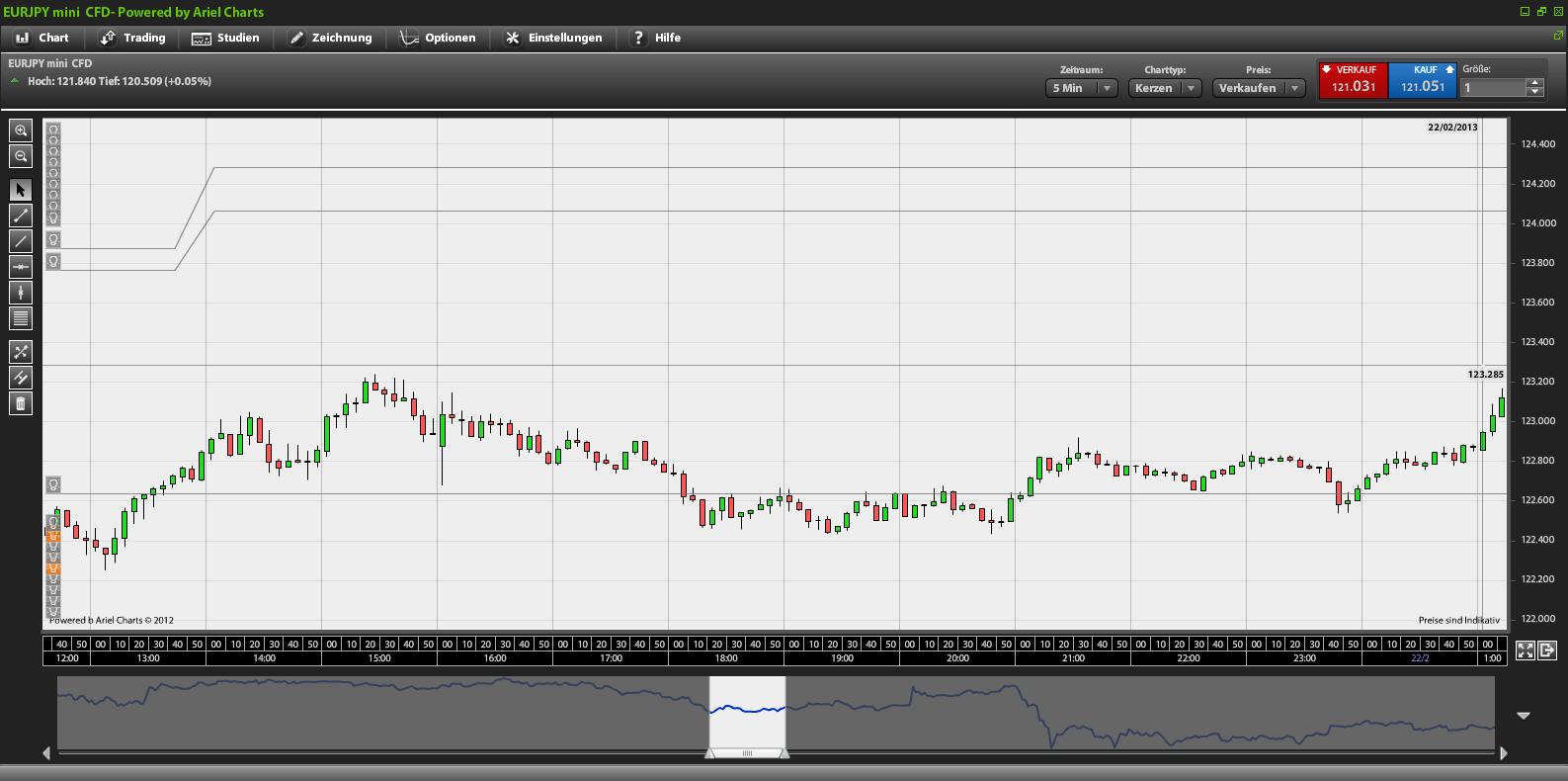The image size is (1568, 781).
Task: Pick the vertical line tool
Action: [x=21, y=293]
